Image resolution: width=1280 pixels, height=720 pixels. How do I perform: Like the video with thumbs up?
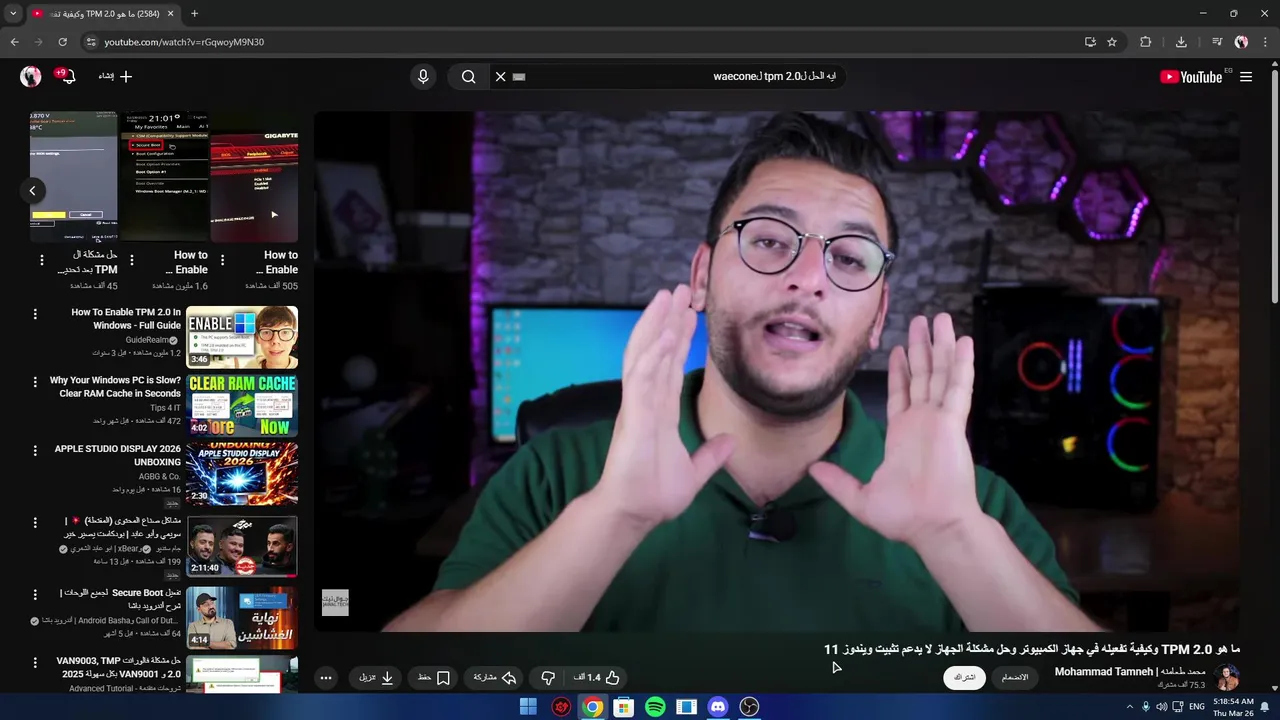point(597,677)
